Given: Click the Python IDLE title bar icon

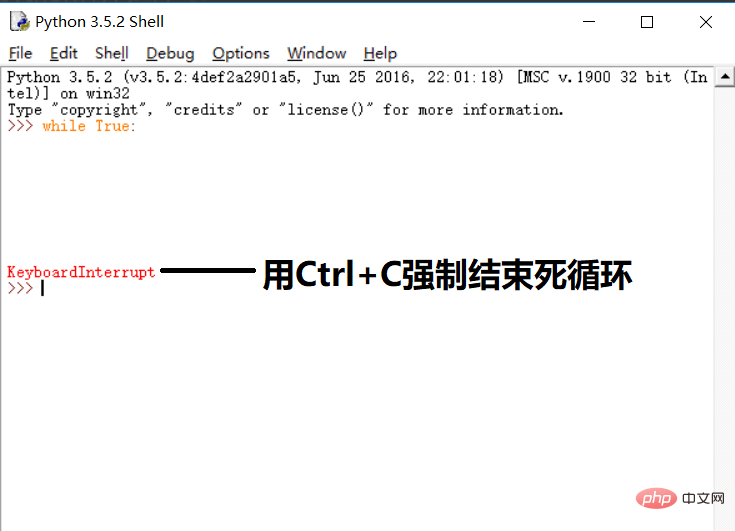Looking at the screenshot, I should coord(20,22).
